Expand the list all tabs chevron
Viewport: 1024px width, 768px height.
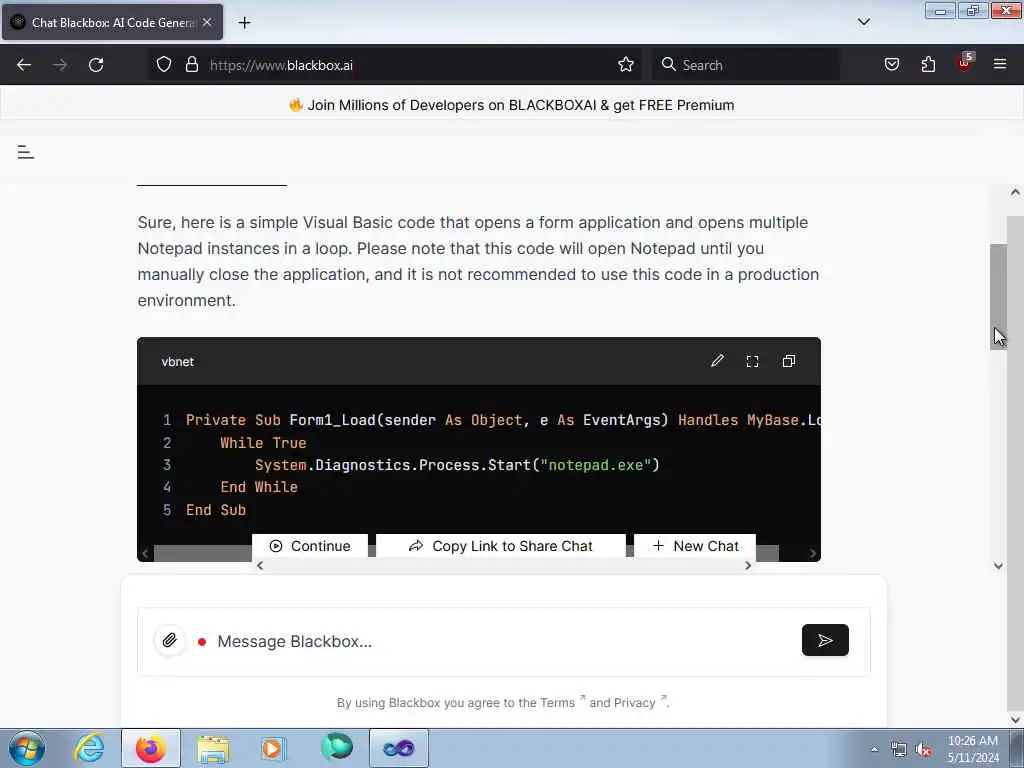(x=864, y=22)
